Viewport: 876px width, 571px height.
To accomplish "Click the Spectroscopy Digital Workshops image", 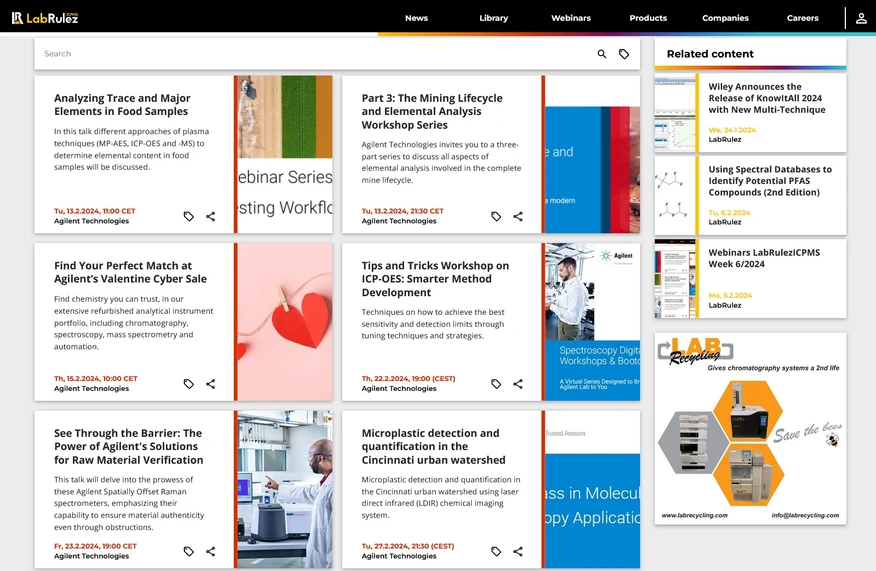I will tap(593, 322).
